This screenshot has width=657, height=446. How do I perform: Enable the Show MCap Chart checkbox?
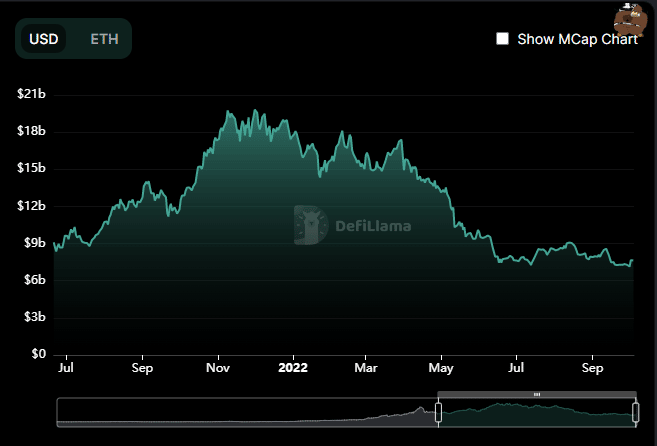pyautogui.click(x=503, y=39)
